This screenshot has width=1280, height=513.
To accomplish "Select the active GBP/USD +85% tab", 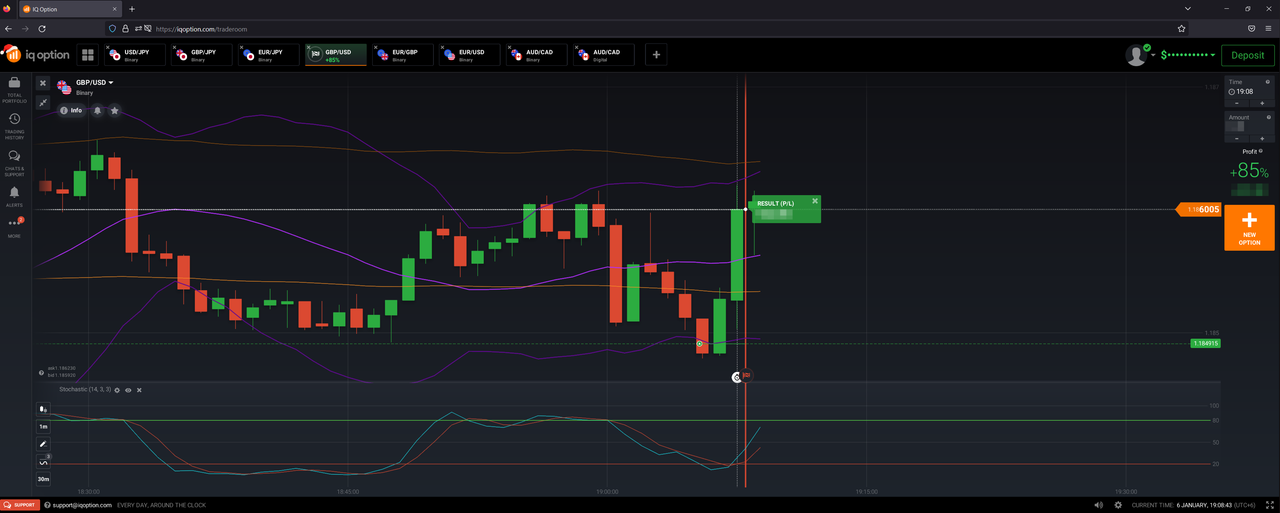I will tap(336, 55).
